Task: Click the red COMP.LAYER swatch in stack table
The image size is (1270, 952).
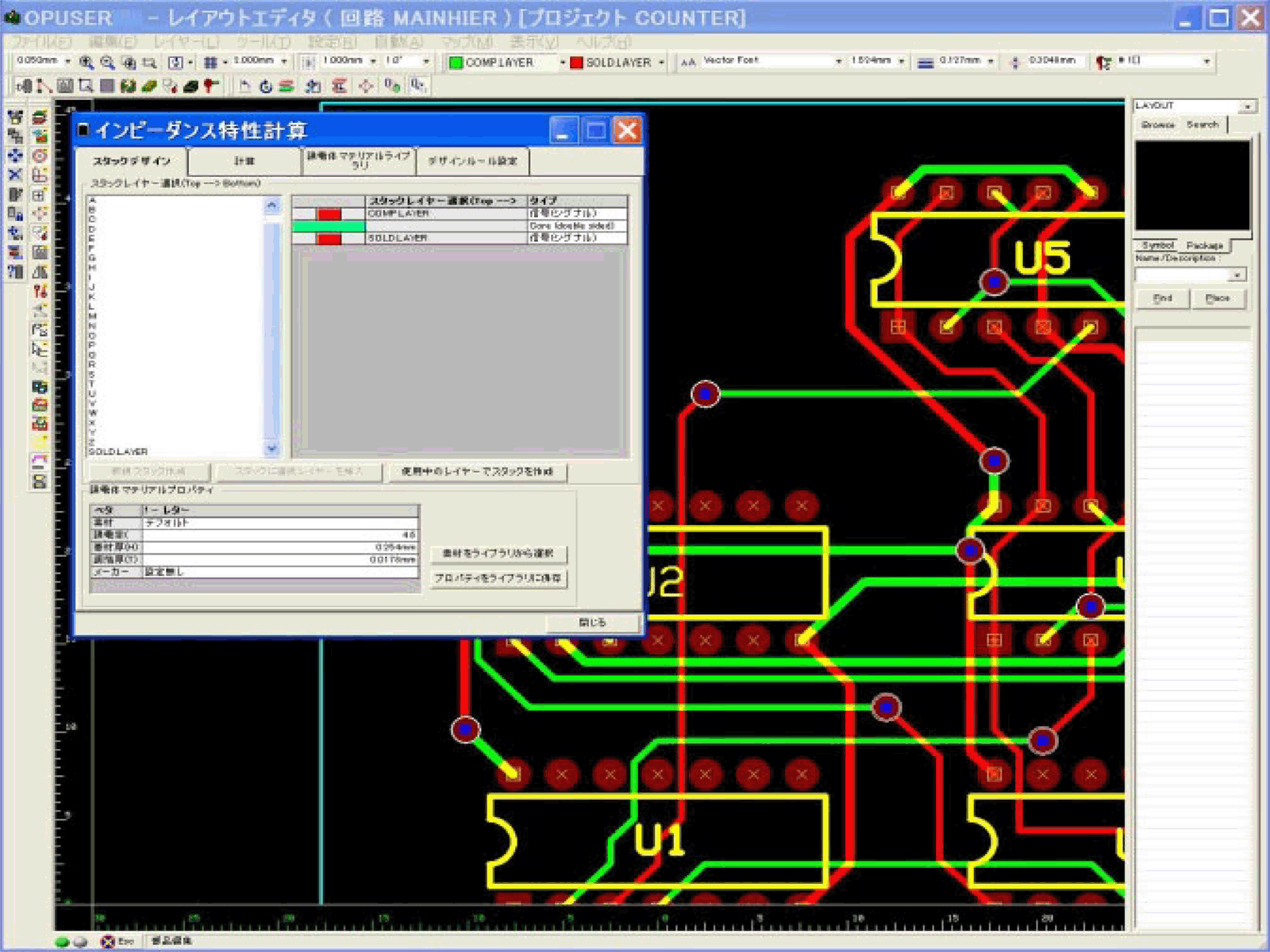Action: 329,214
